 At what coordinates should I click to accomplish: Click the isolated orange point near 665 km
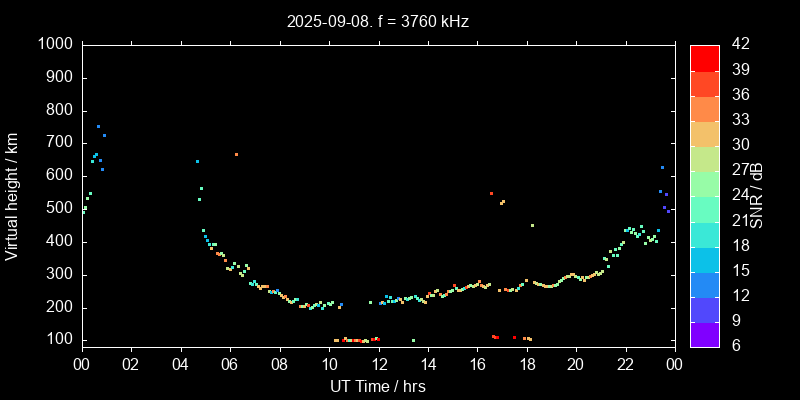point(236,155)
